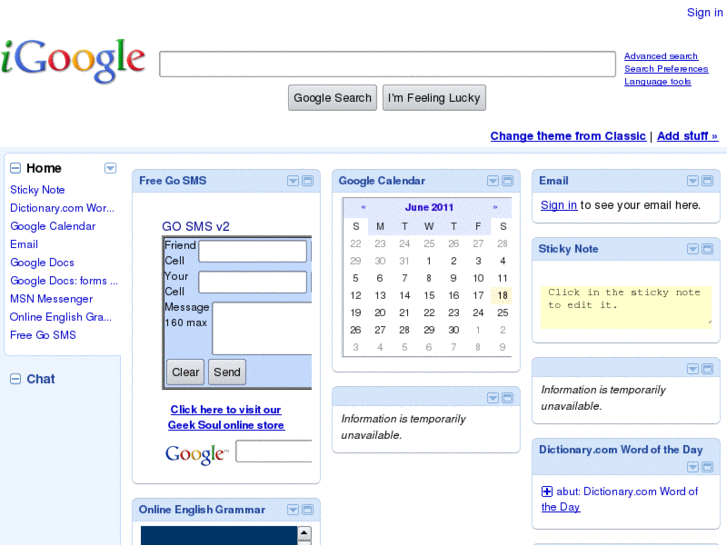The width and height of the screenshot is (727, 545).
Task: Click the Your Cell input field
Action: (253, 282)
